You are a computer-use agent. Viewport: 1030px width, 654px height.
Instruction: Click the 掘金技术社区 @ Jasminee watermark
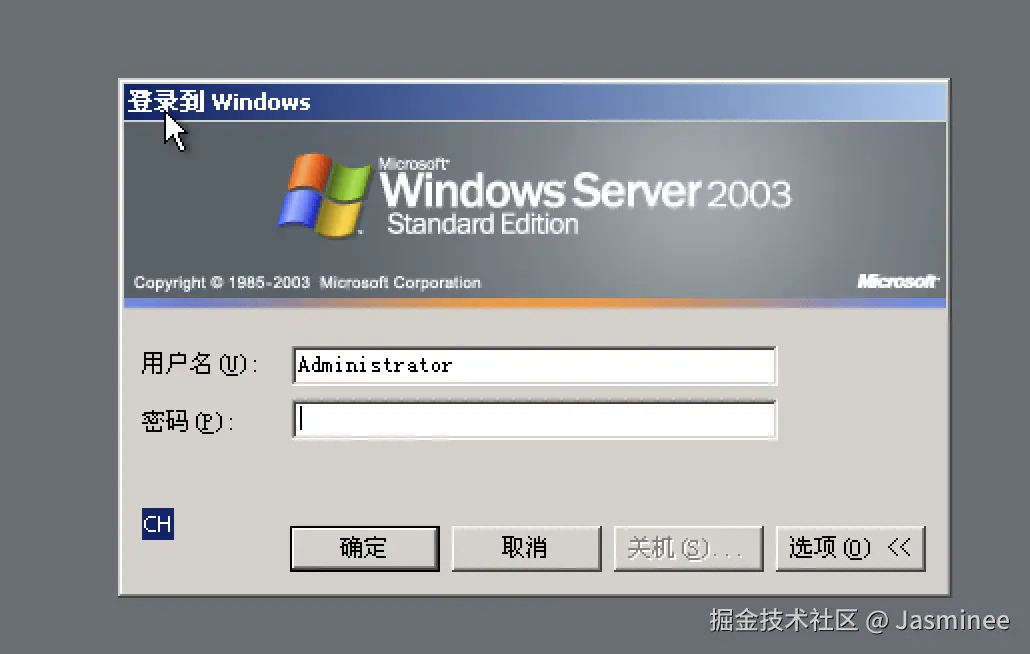pyautogui.click(x=859, y=621)
